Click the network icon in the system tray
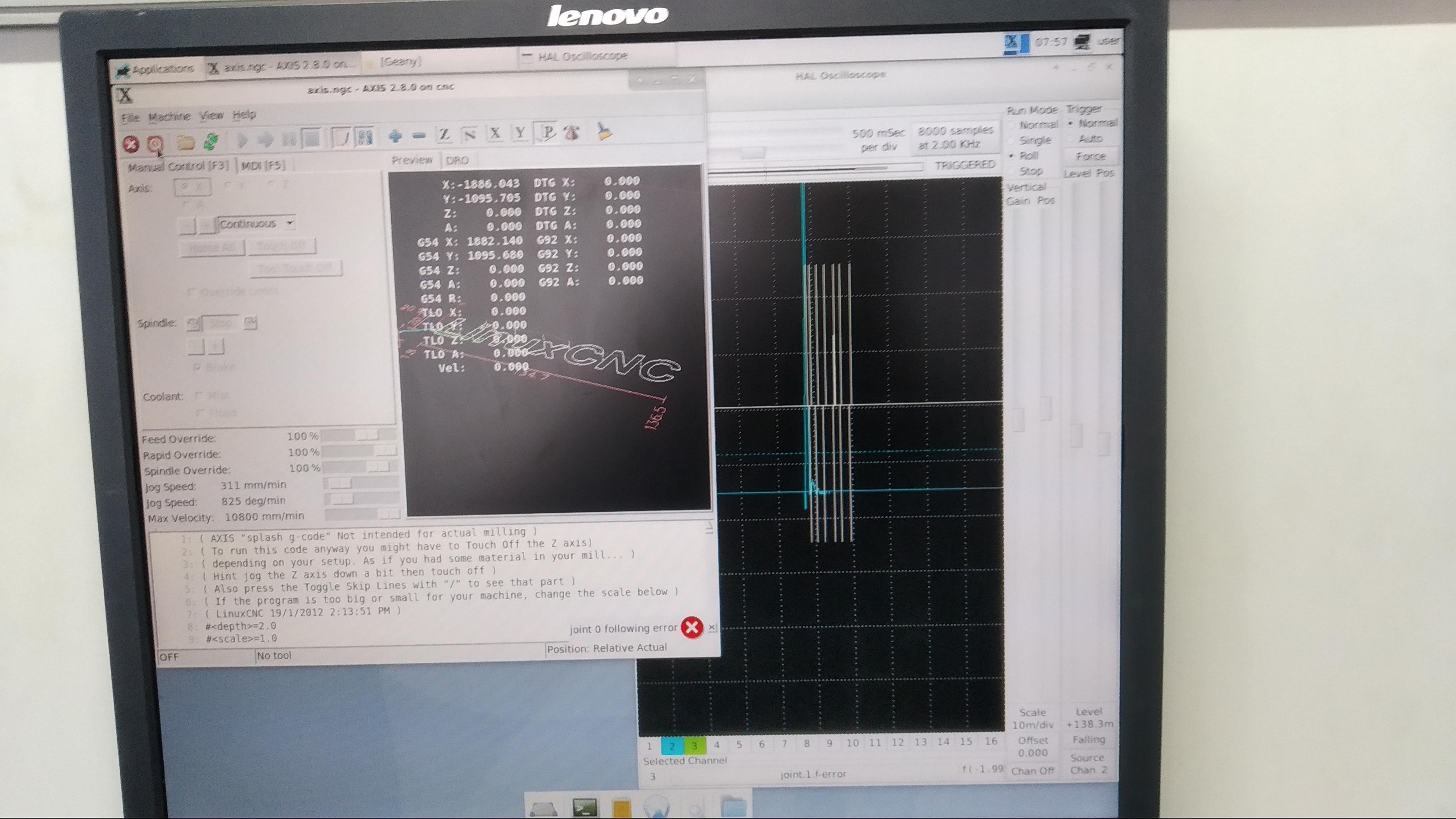Screen dimensions: 1456x819 (1082, 42)
